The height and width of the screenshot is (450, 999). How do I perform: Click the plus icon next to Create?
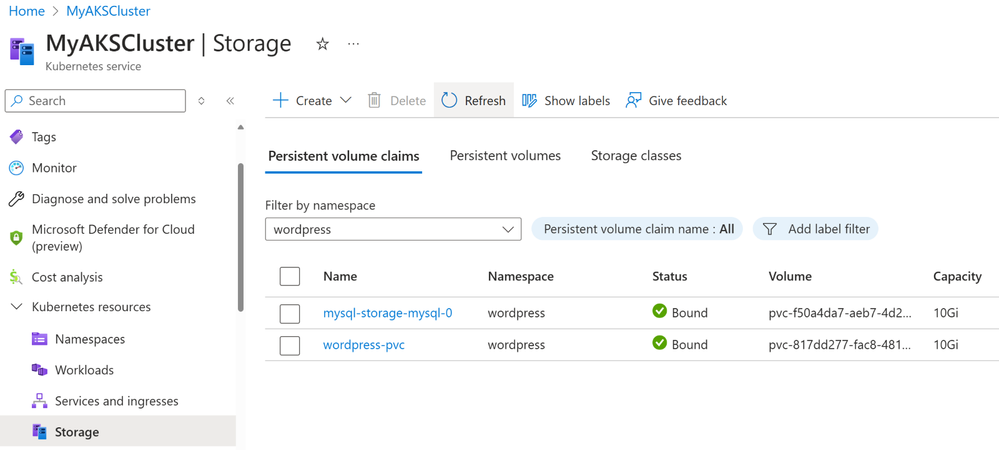(x=280, y=101)
